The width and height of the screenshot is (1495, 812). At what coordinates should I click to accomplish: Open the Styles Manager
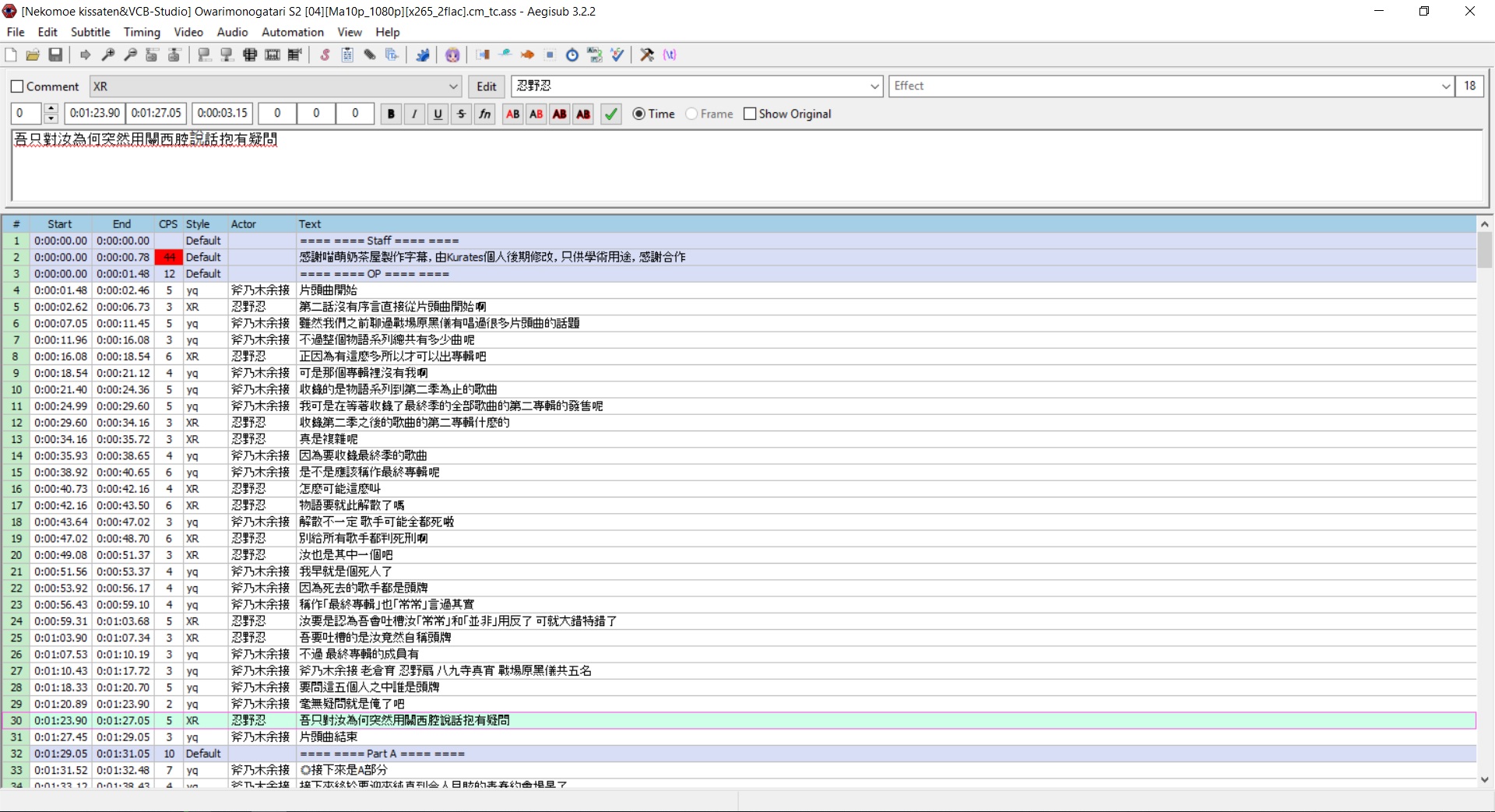[325, 54]
